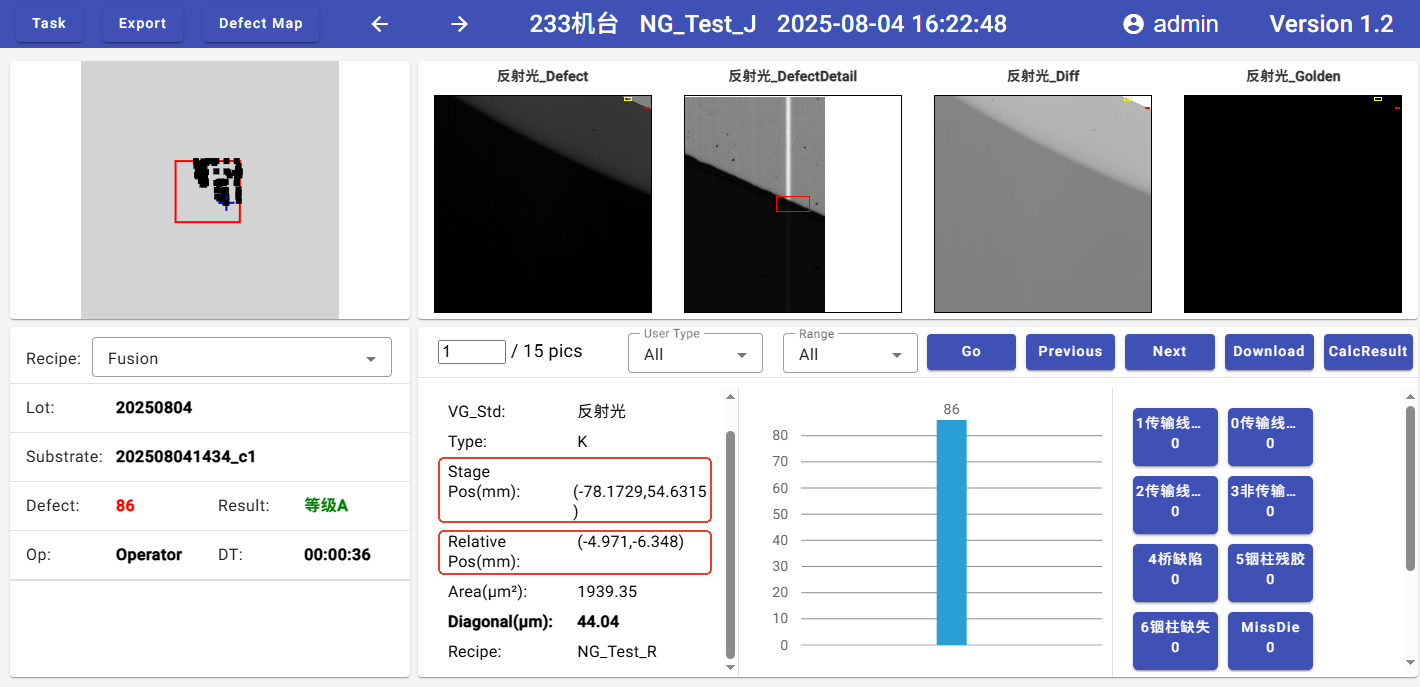The image size is (1420, 687).
Task: Advance to the Next picture
Action: pos(1169,352)
